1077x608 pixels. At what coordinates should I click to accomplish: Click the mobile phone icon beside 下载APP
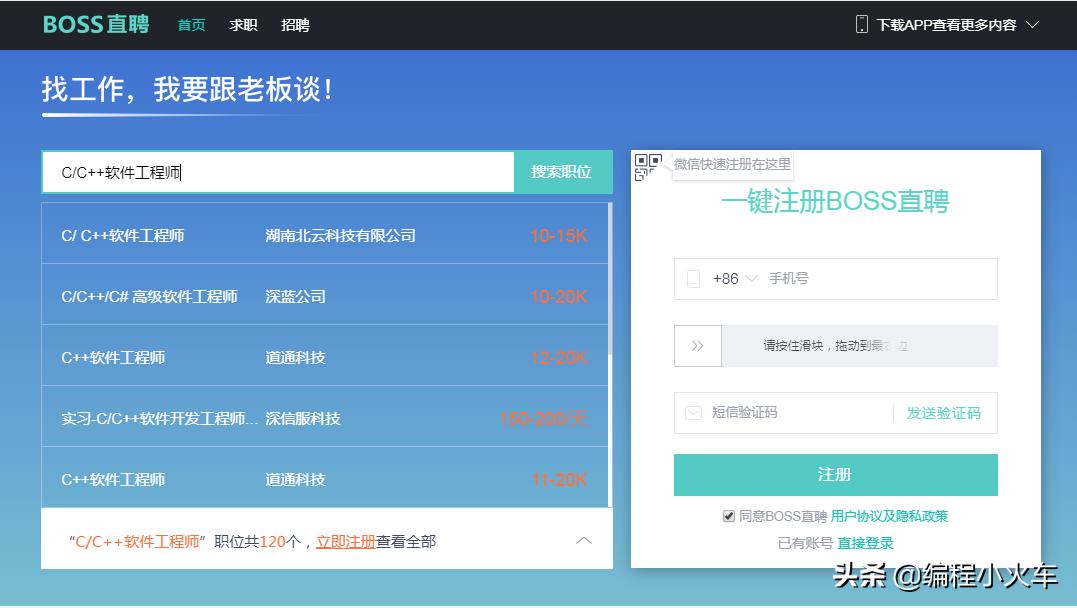pyautogui.click(x=862, y=24)
